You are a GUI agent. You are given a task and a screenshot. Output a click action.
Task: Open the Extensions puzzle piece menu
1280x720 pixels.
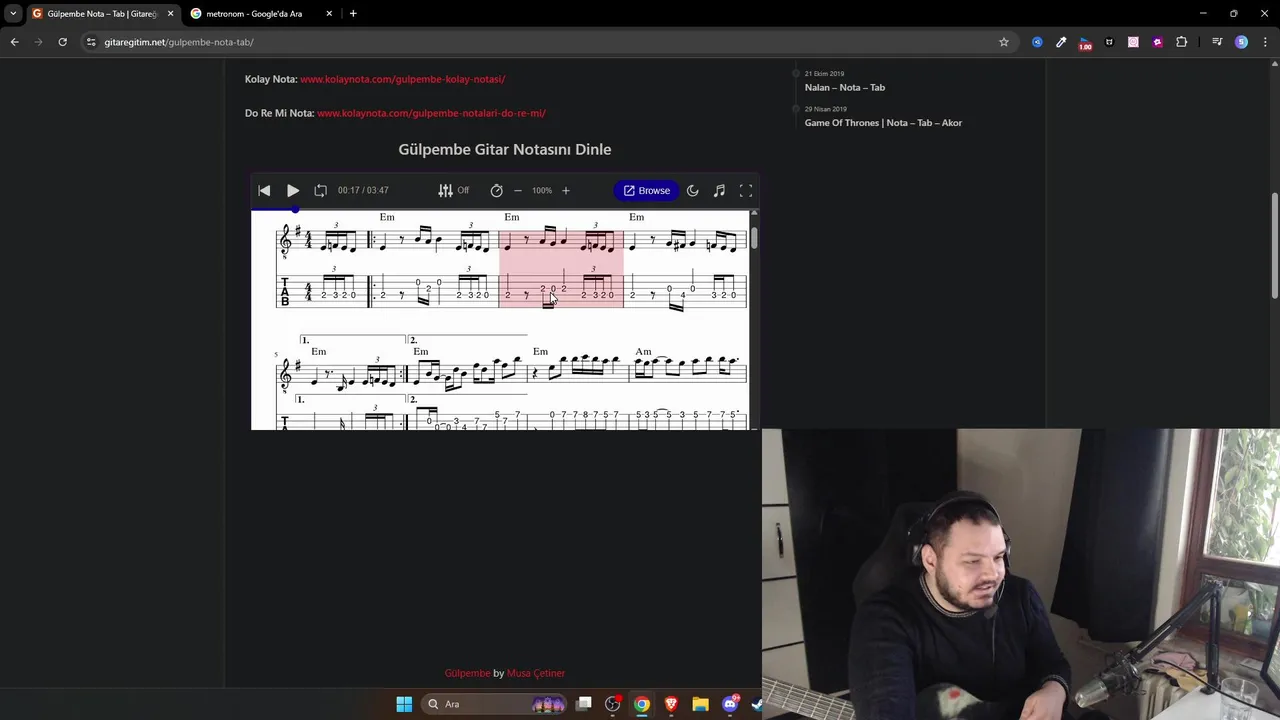[x=1182, y=42]
